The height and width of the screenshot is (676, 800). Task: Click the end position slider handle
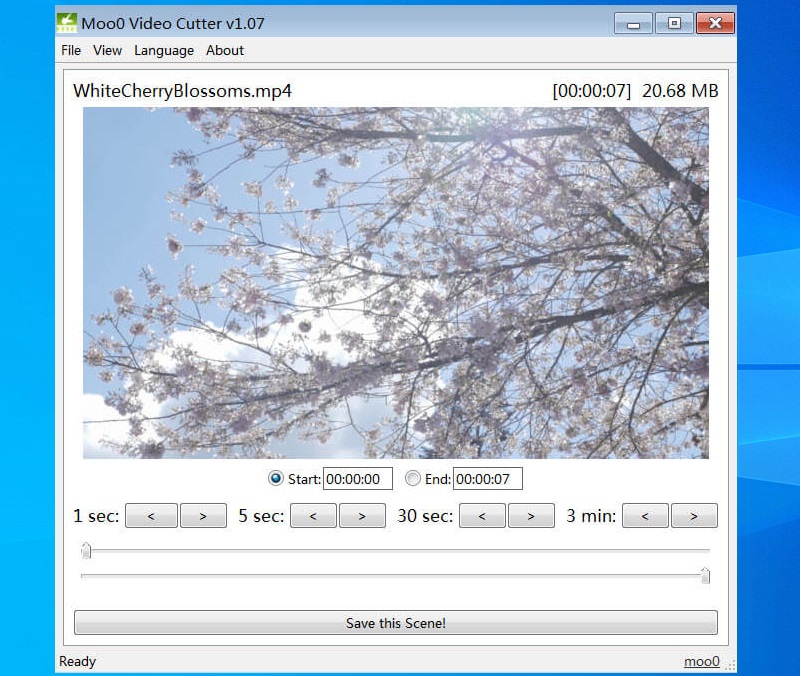point(705,575)
